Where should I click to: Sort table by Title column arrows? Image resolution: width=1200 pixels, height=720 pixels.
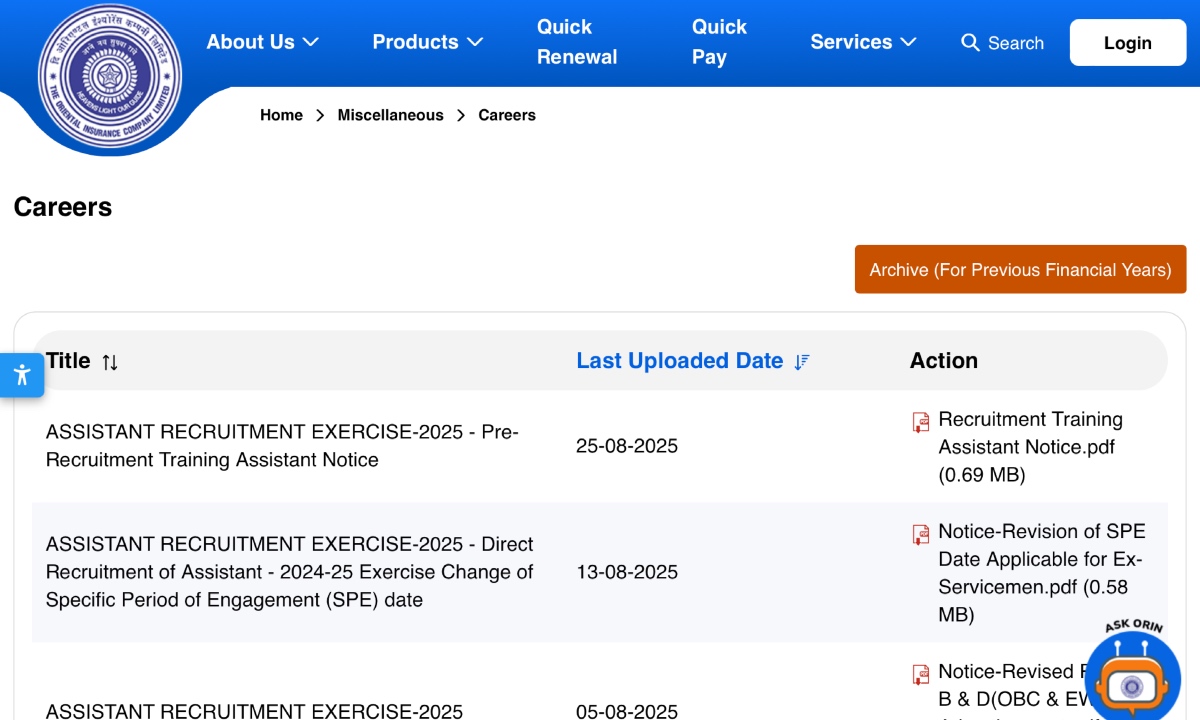pyautogui.click(x=110, y=362)
